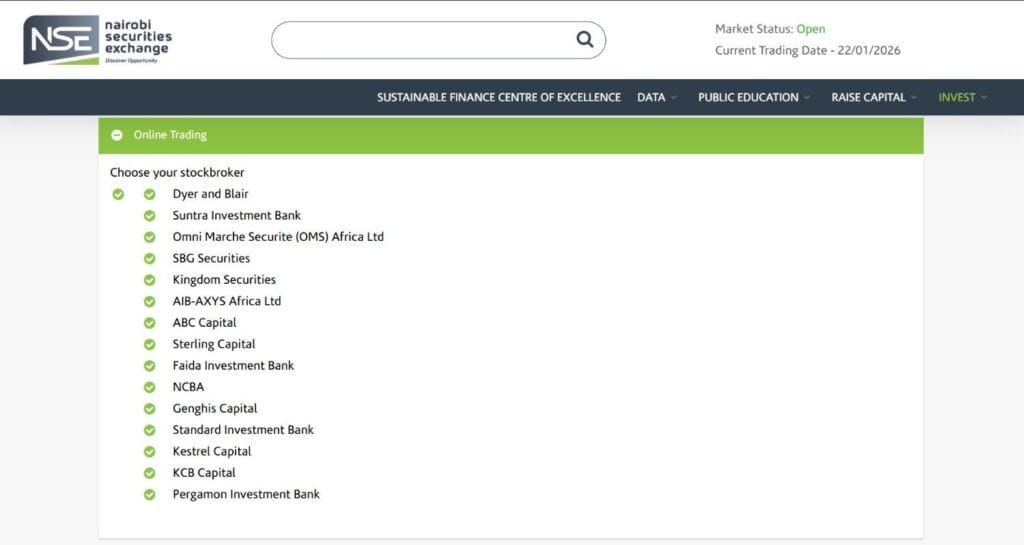1024x545 pixels.
Task: Click the outer check icon left of Dyer and Blair
Action: pyautogui.click(x=118, y=195)
